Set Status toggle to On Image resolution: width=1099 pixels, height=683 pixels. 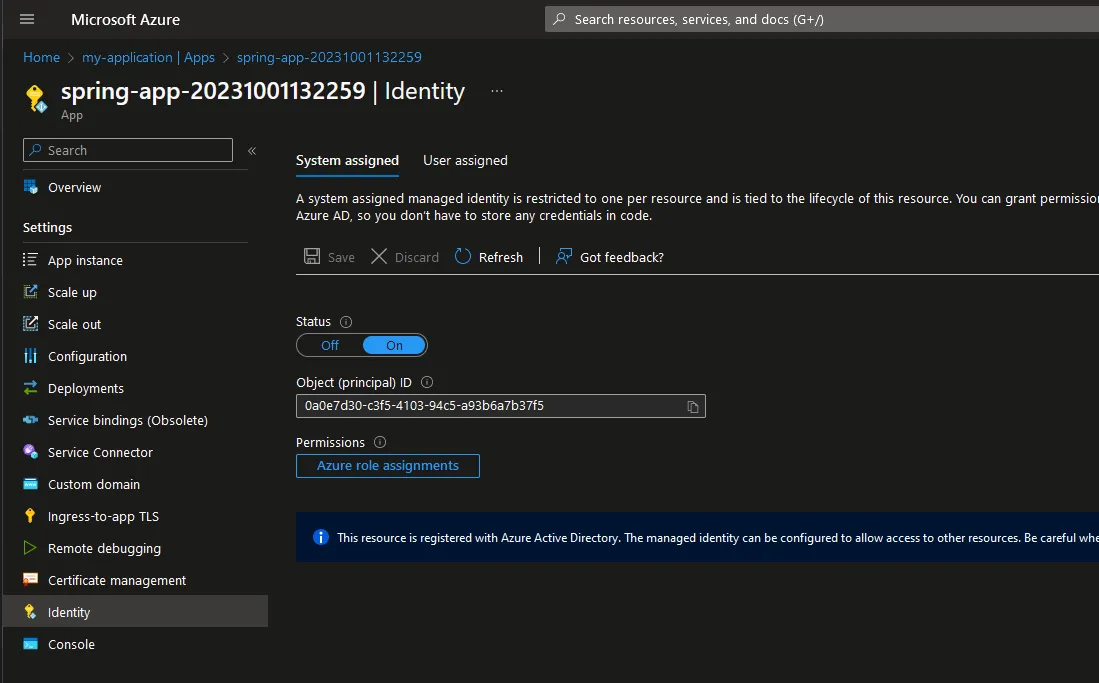(394, 345)
